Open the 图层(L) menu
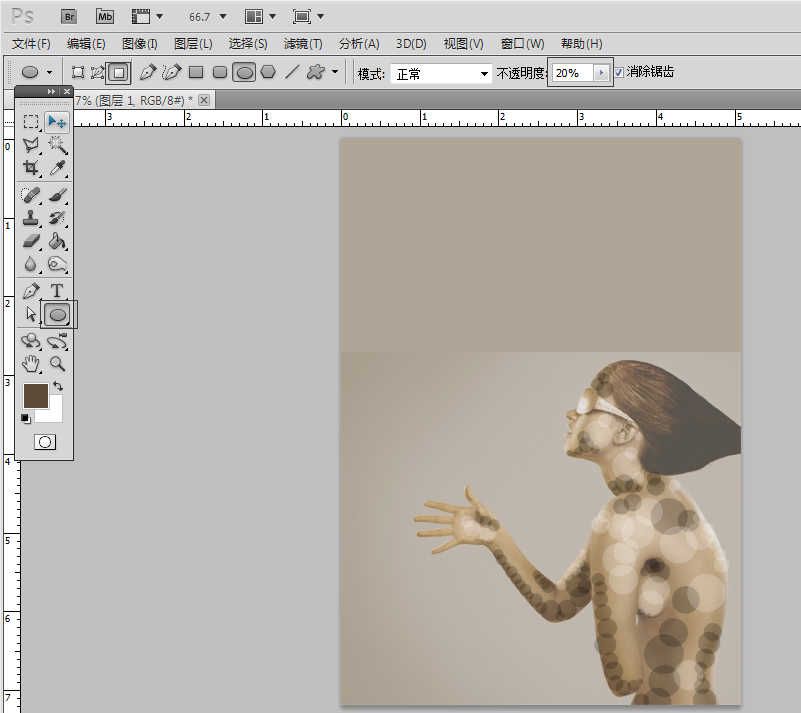The image size is (801, 713). point(193,44)
